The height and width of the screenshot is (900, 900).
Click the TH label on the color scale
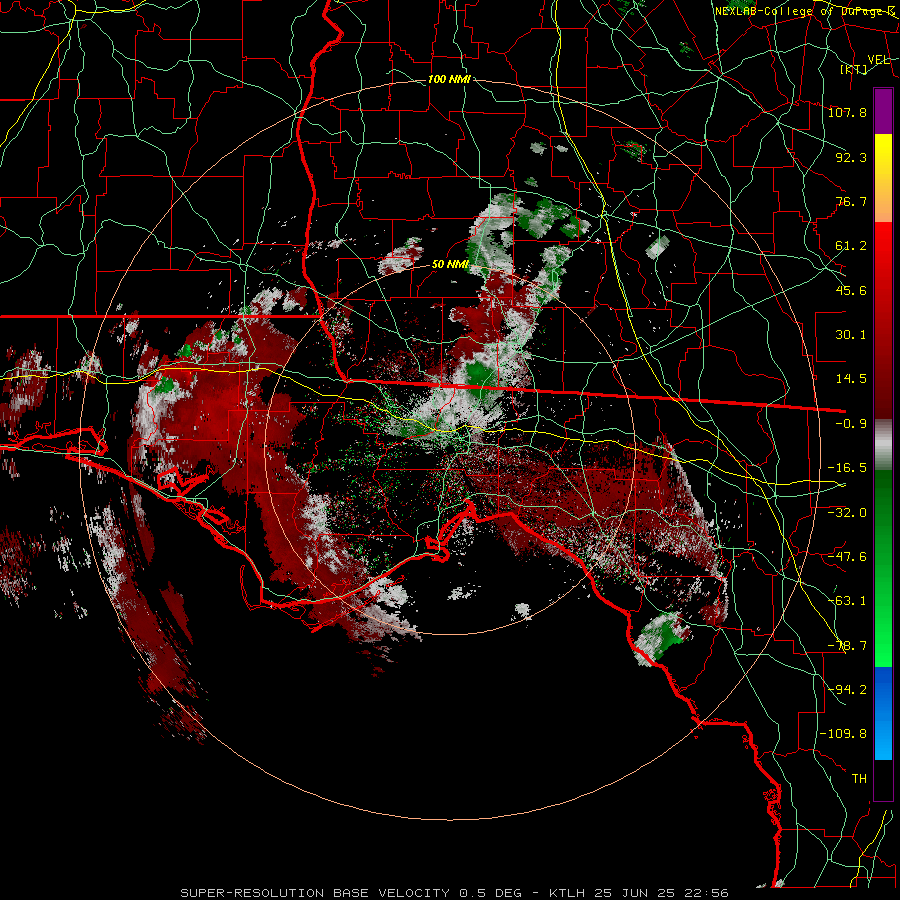859,779
